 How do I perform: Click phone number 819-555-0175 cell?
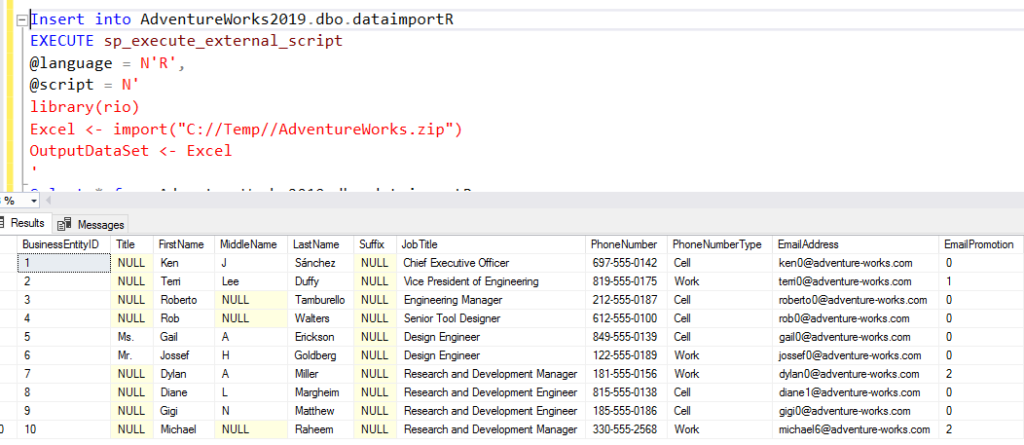[x=624, y=282]
